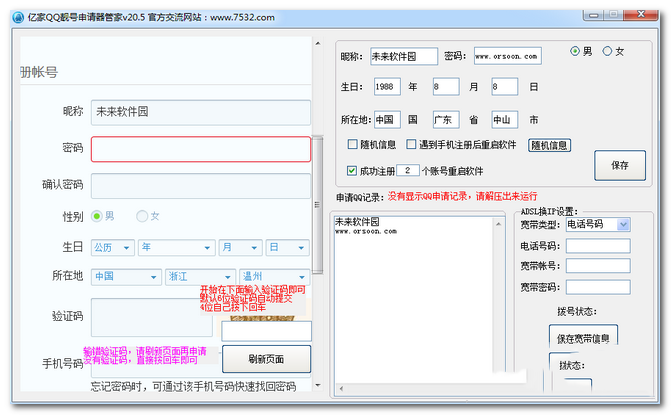
Task: Select 男 gender in registration form
Action: 97,216
